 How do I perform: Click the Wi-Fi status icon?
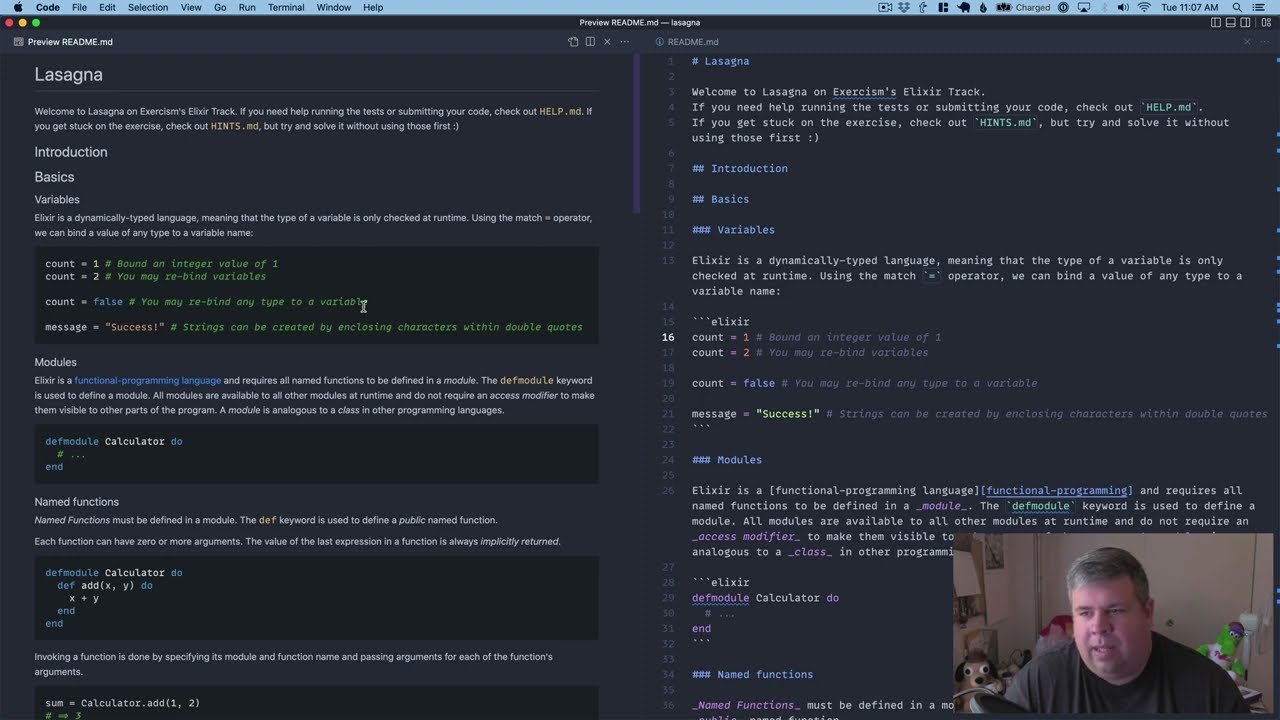(1144, 7)
